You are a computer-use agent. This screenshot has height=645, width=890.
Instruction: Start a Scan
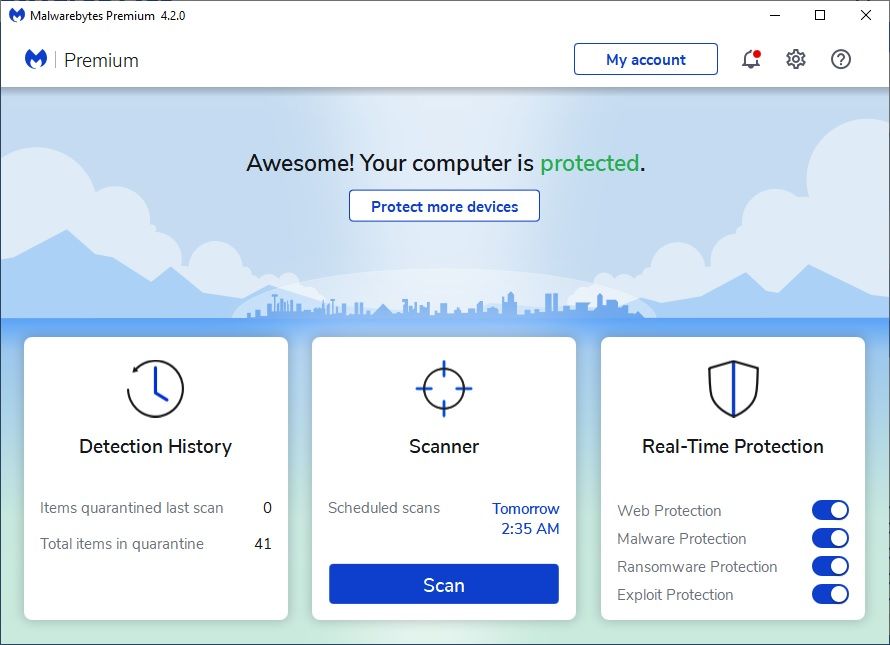pos(443,584)
